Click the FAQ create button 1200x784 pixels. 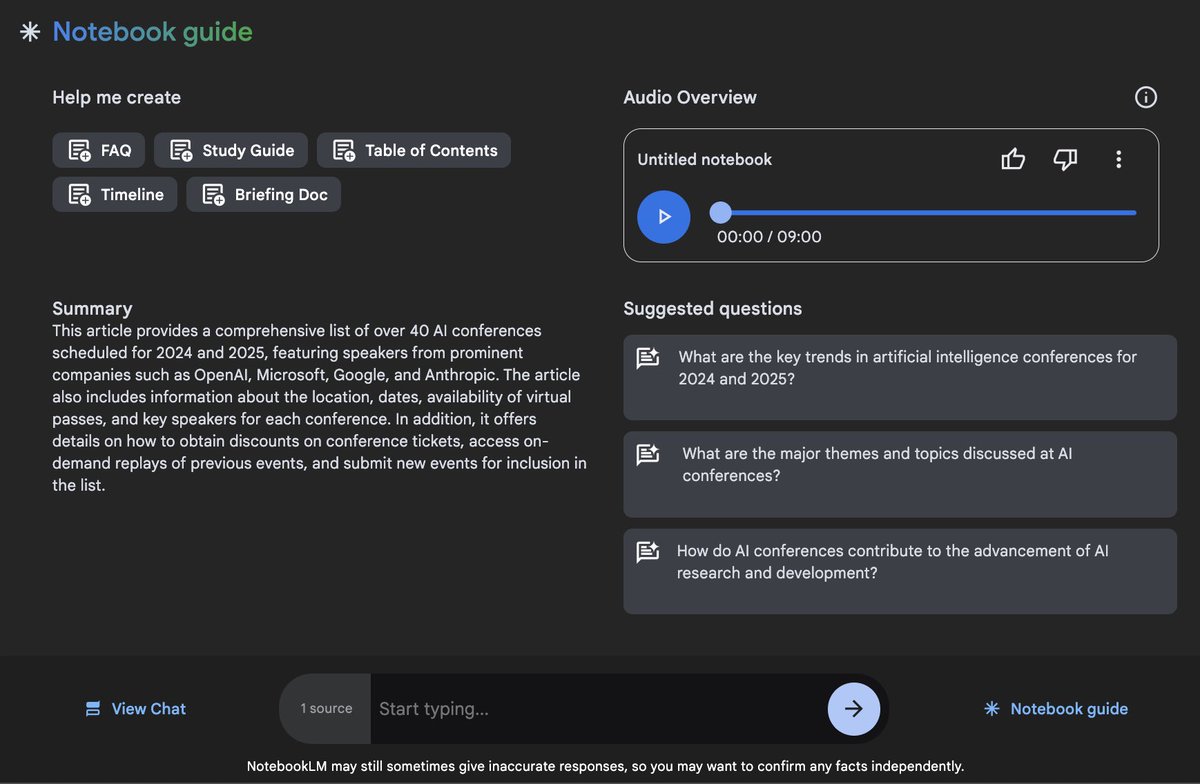(x=99, y=150)
